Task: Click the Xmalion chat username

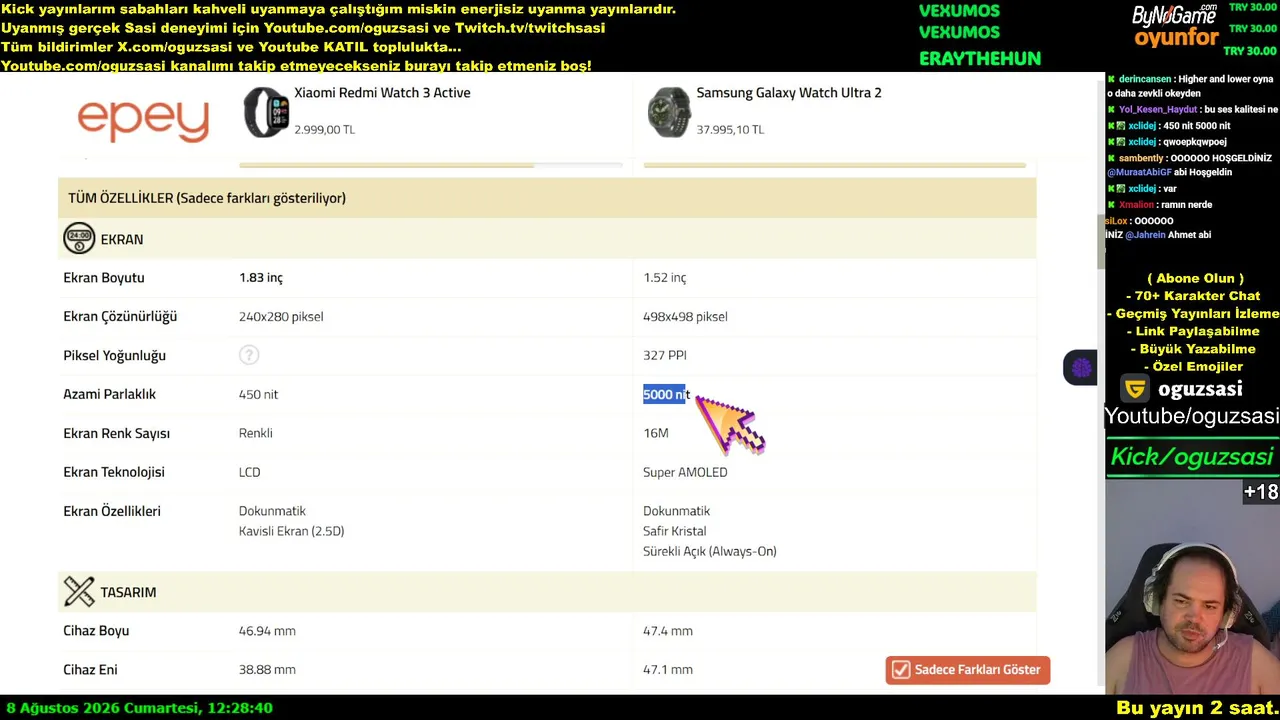Action: point(1137,205)
